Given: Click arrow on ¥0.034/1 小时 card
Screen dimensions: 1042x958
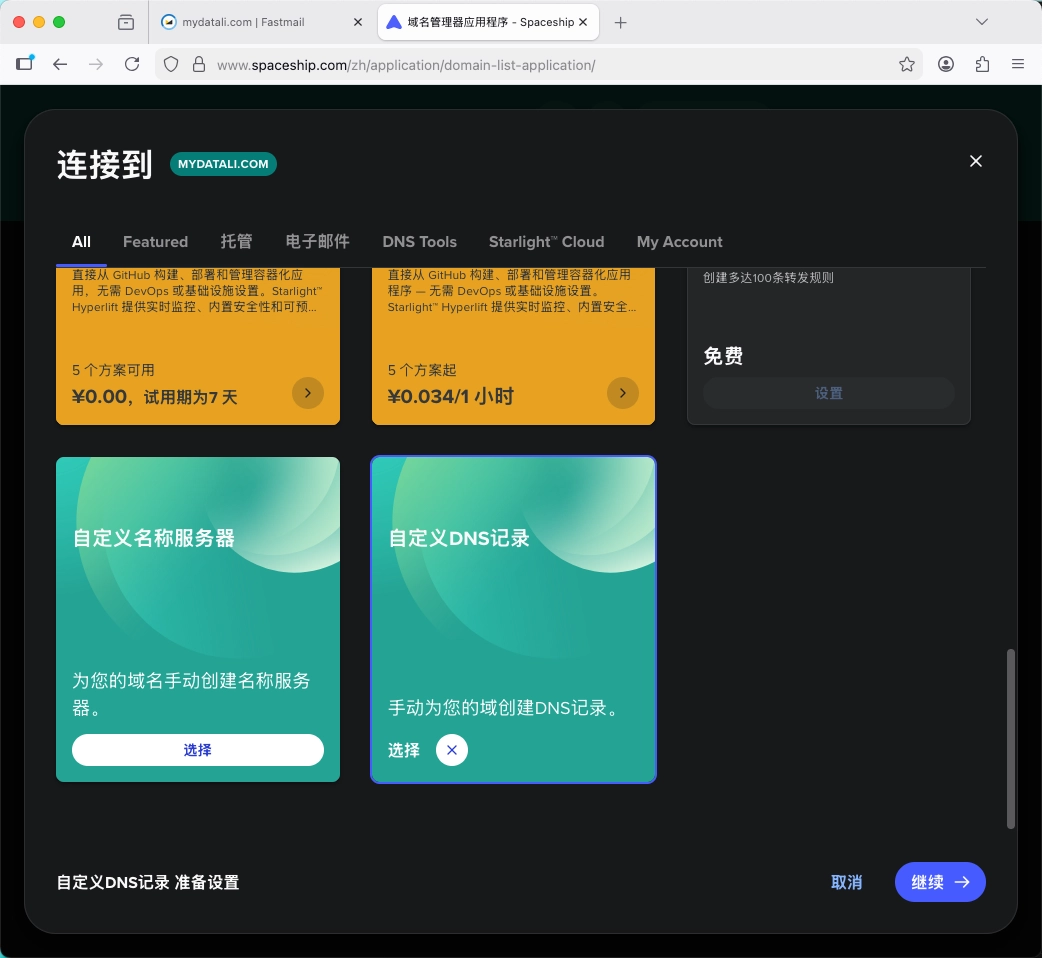Looking at the screenshot, I should [623, 394].
